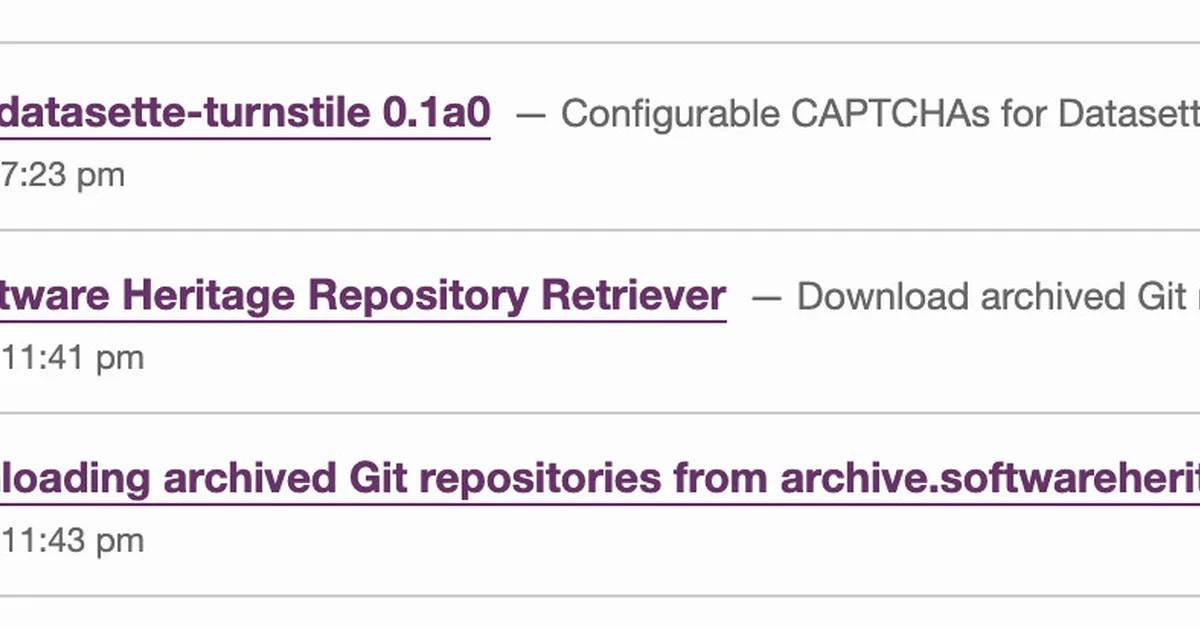The width and height of the screenshot is (1200, 628).
Task: Click the divider line above the third entry
Action: [x=600, y=411]
